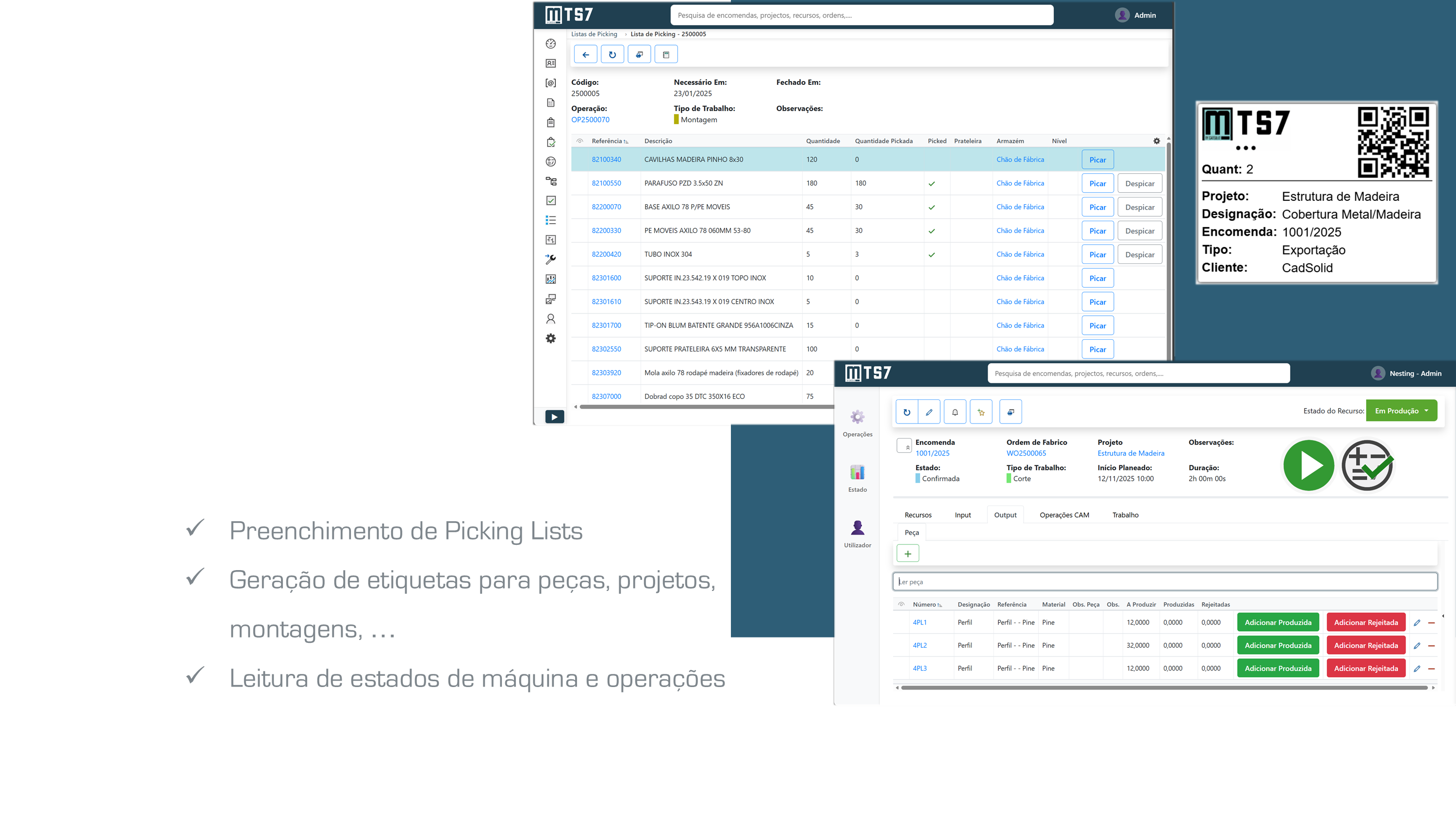The image size is (1456, 819).
Task: Click the table settings gear in picking list
Action: (x=1157, y=141)
